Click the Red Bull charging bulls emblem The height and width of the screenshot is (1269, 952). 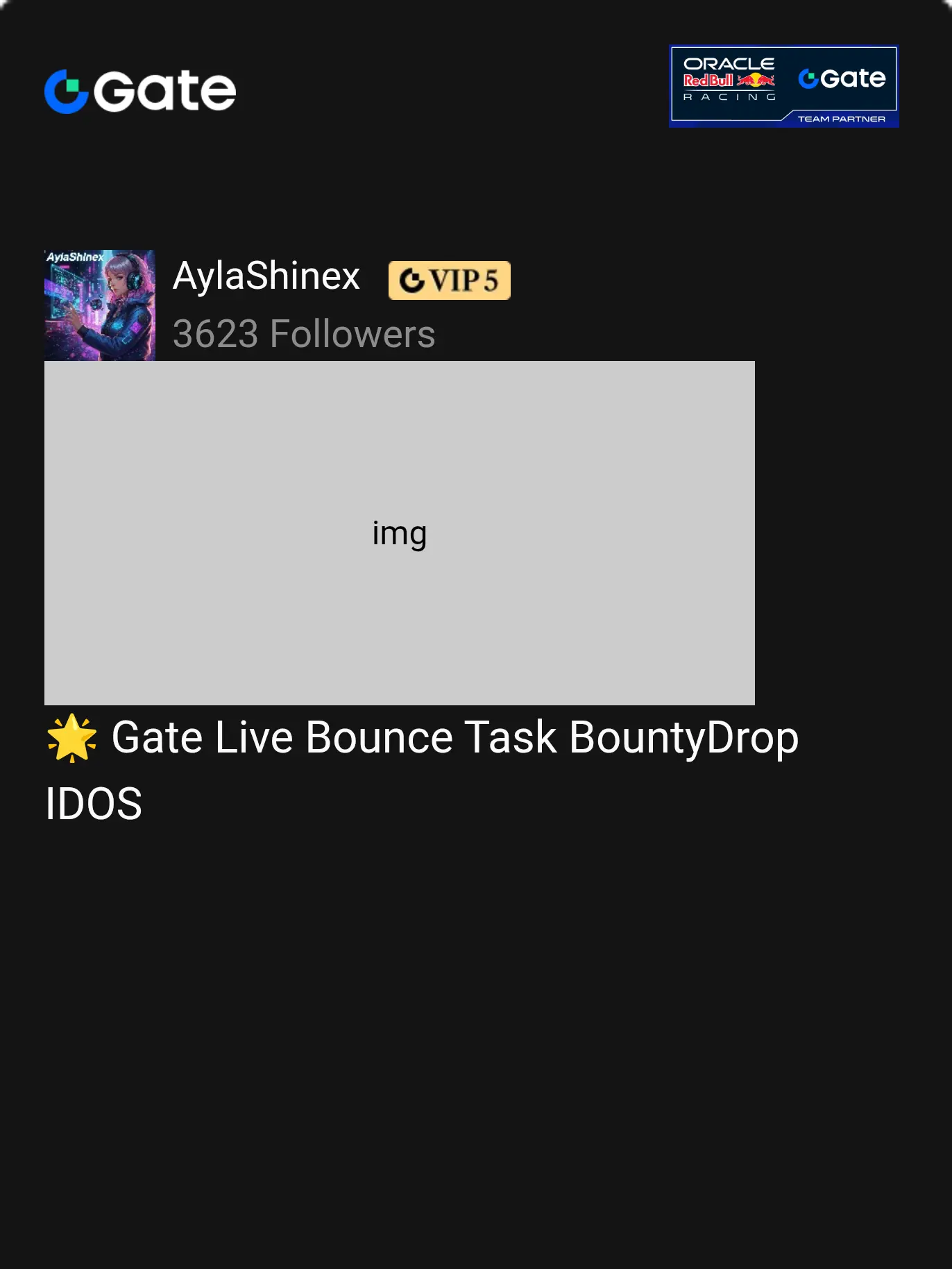pyautogui.click(x=756, y=81)
